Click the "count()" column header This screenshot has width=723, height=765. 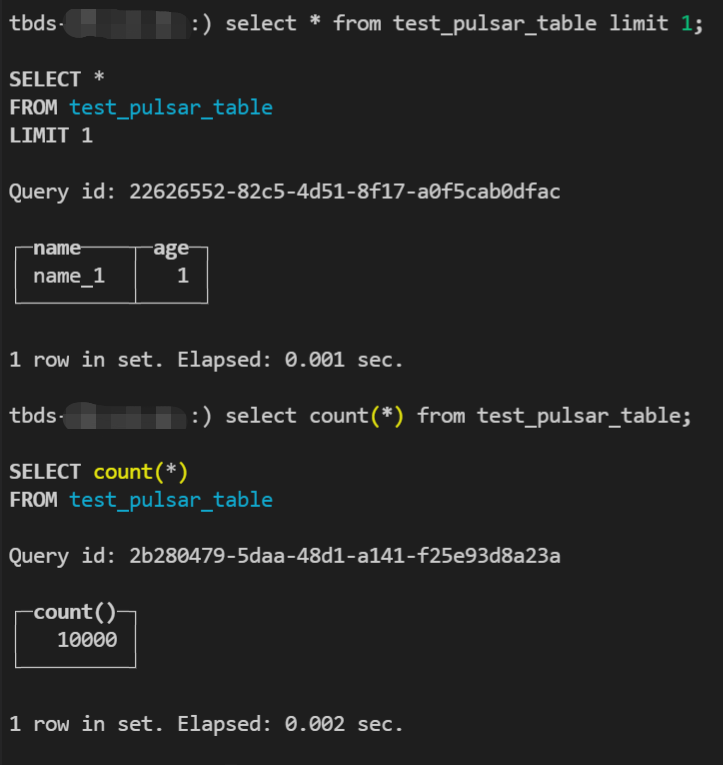[75, 613]
